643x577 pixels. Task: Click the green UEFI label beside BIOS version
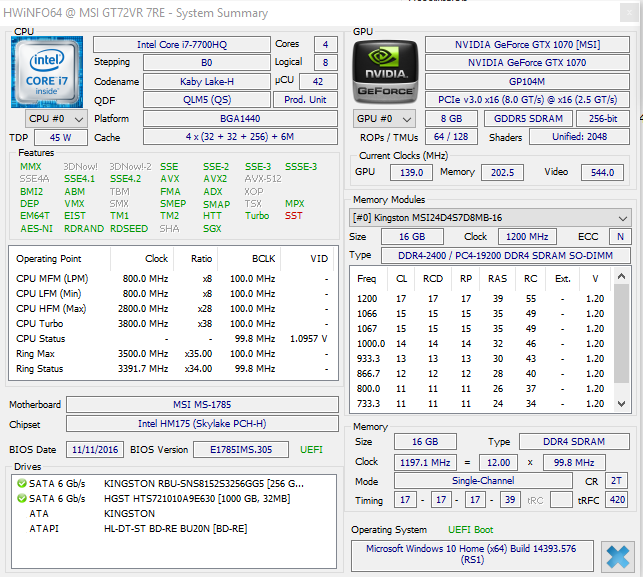(x=311, y=450)
